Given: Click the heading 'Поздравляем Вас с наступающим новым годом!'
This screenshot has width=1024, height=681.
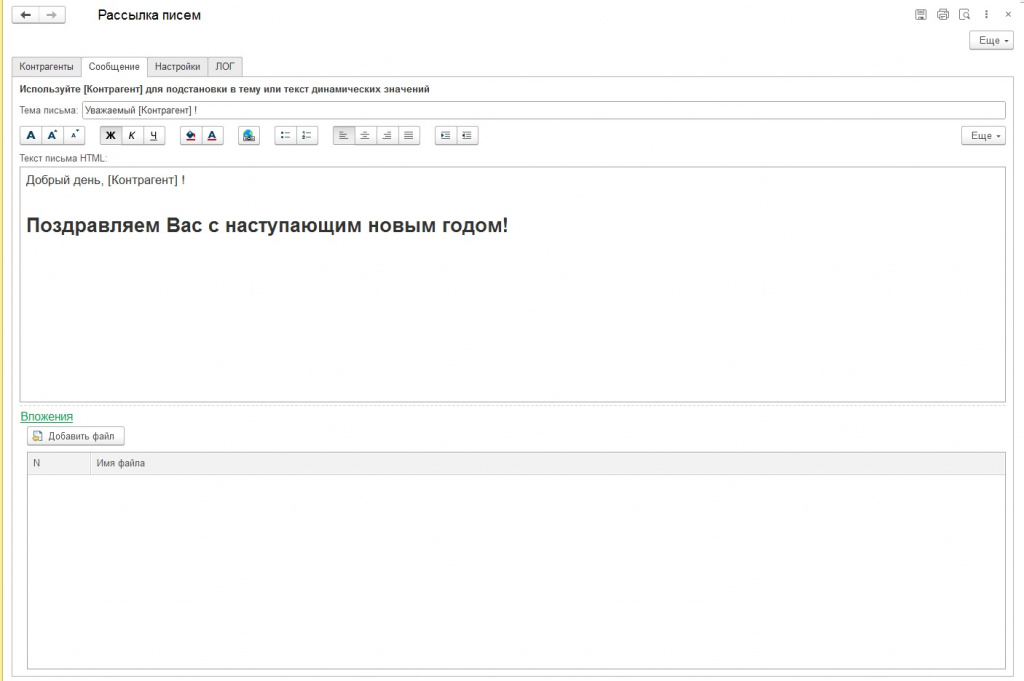Looking at the screenshot, I should tap(267, 225).
